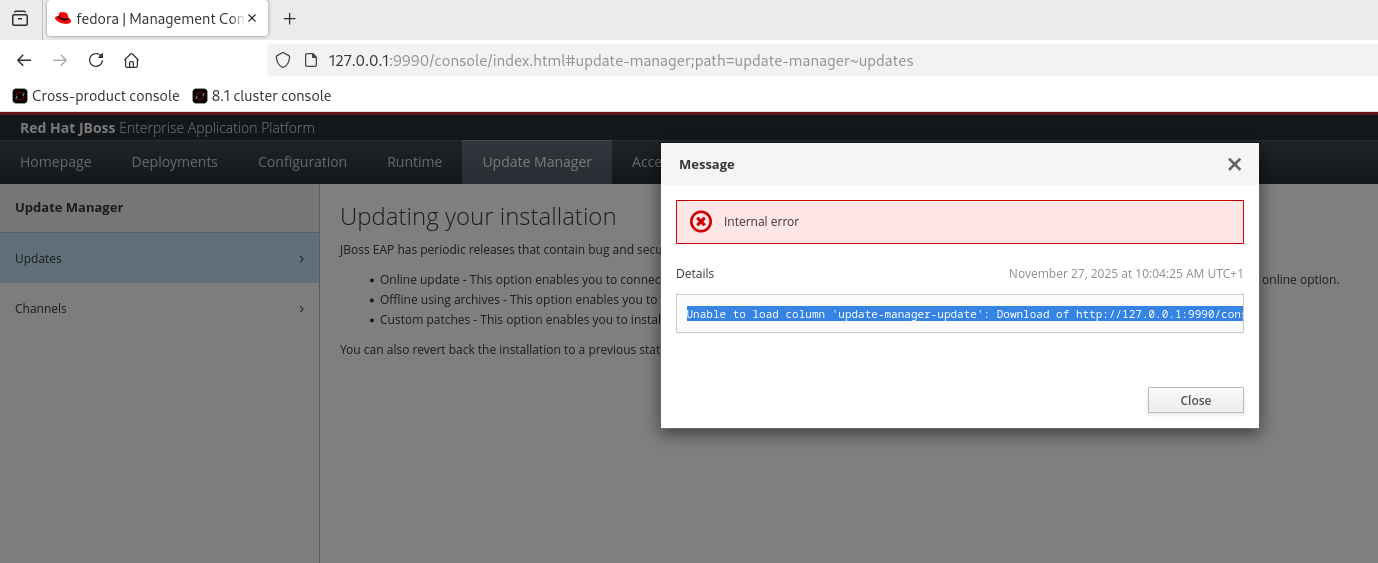Click the Details label in dialog

pyautogui.click(x=695, y=273)
